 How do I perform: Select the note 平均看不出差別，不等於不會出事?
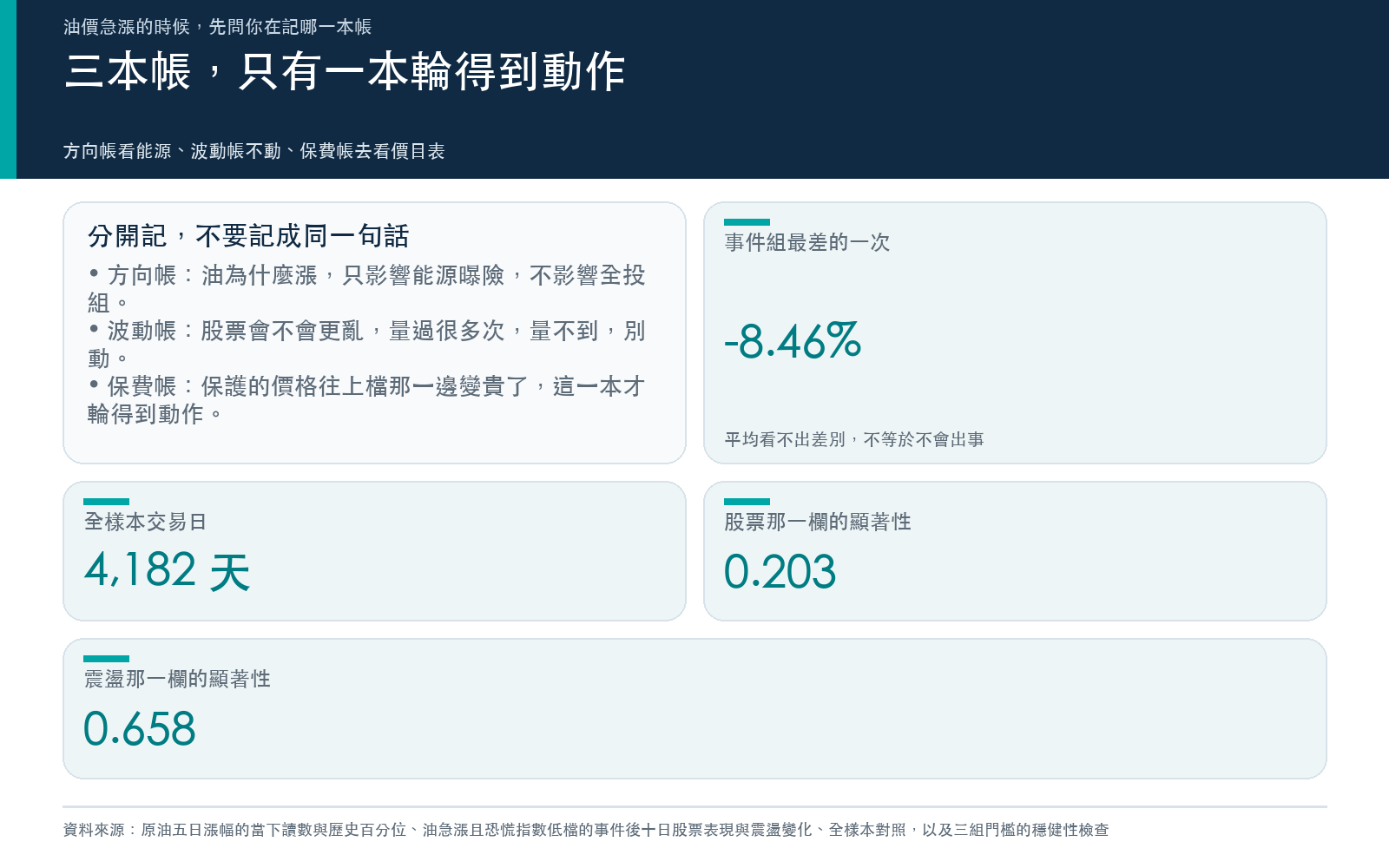(854, 439)
